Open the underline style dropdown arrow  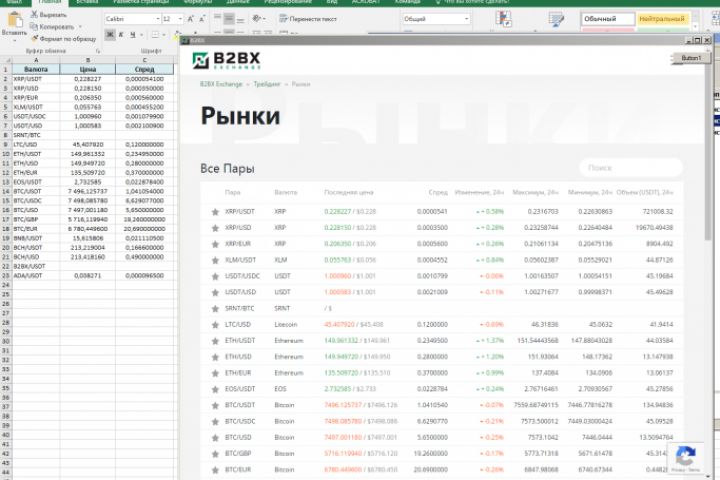(x=141, y=35)
